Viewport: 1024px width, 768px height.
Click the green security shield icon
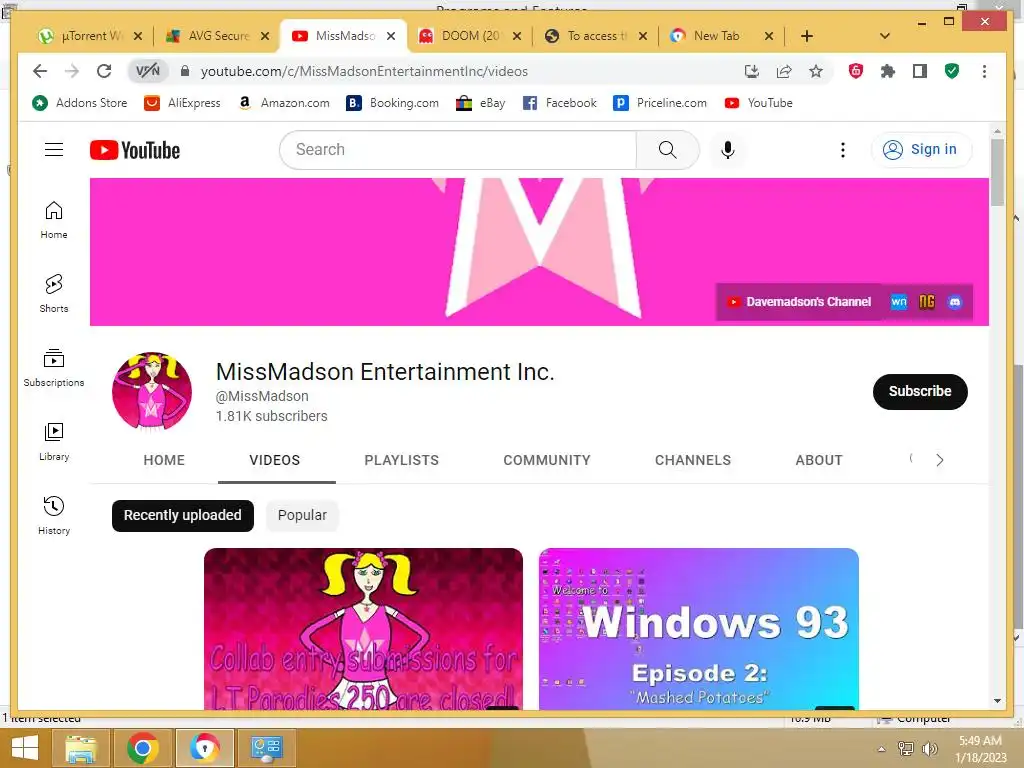pos(952,71)
